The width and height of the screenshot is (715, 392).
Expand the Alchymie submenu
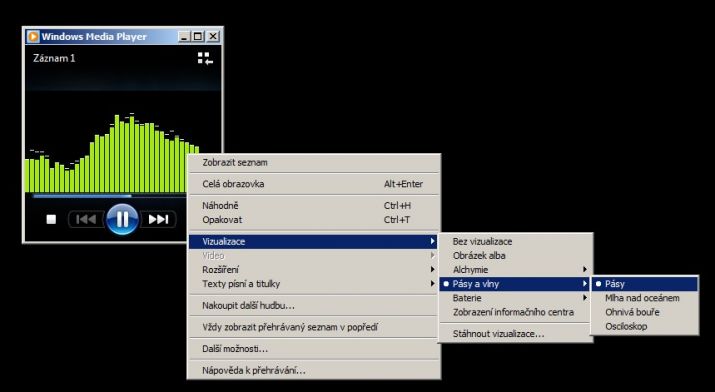tap(515, 269)
